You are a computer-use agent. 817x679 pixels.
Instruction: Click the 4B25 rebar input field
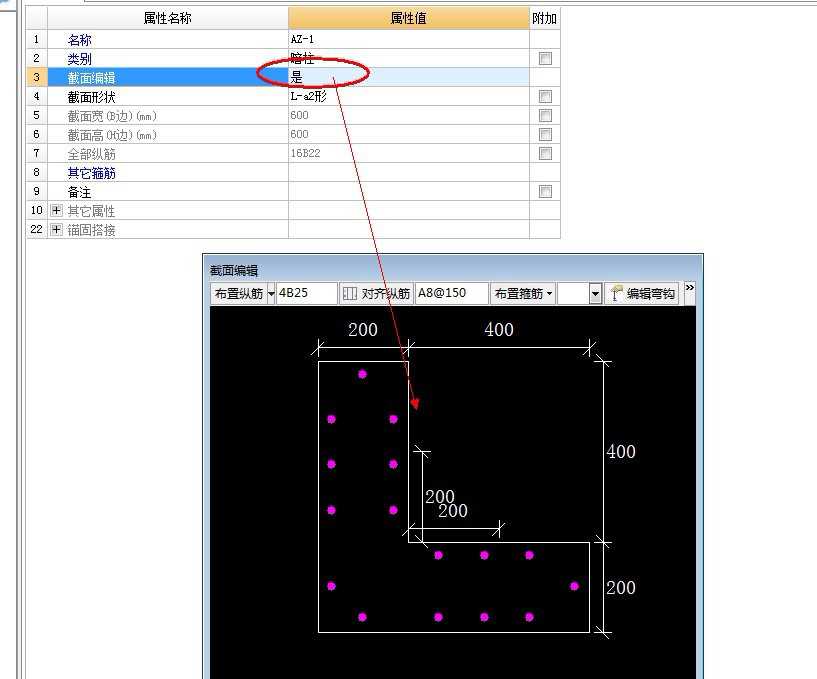click(x=306, y=293)
